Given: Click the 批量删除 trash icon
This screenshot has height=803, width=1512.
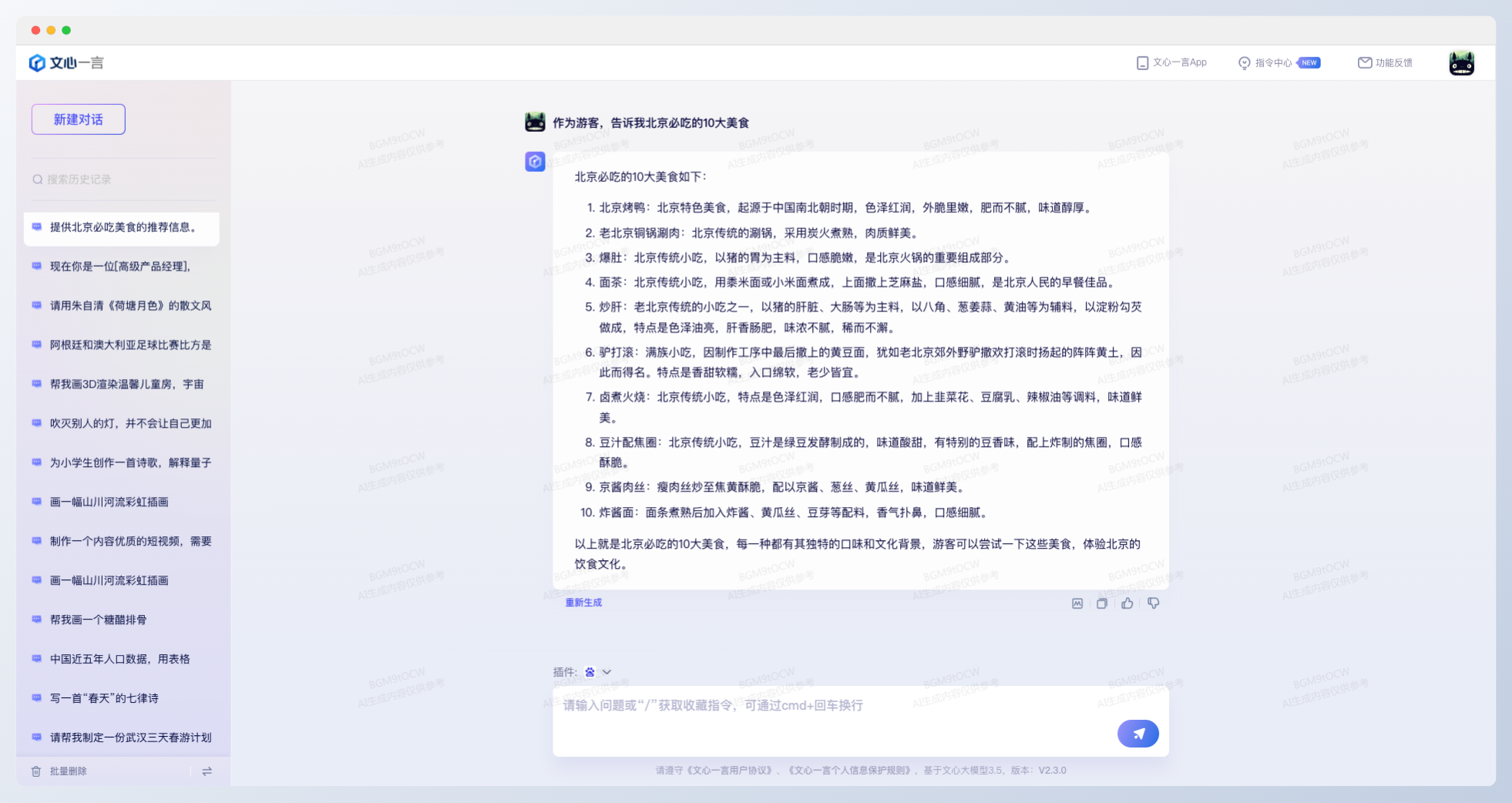Looking at the screenshot, I should pyautogui.click(x=36, y=771).
